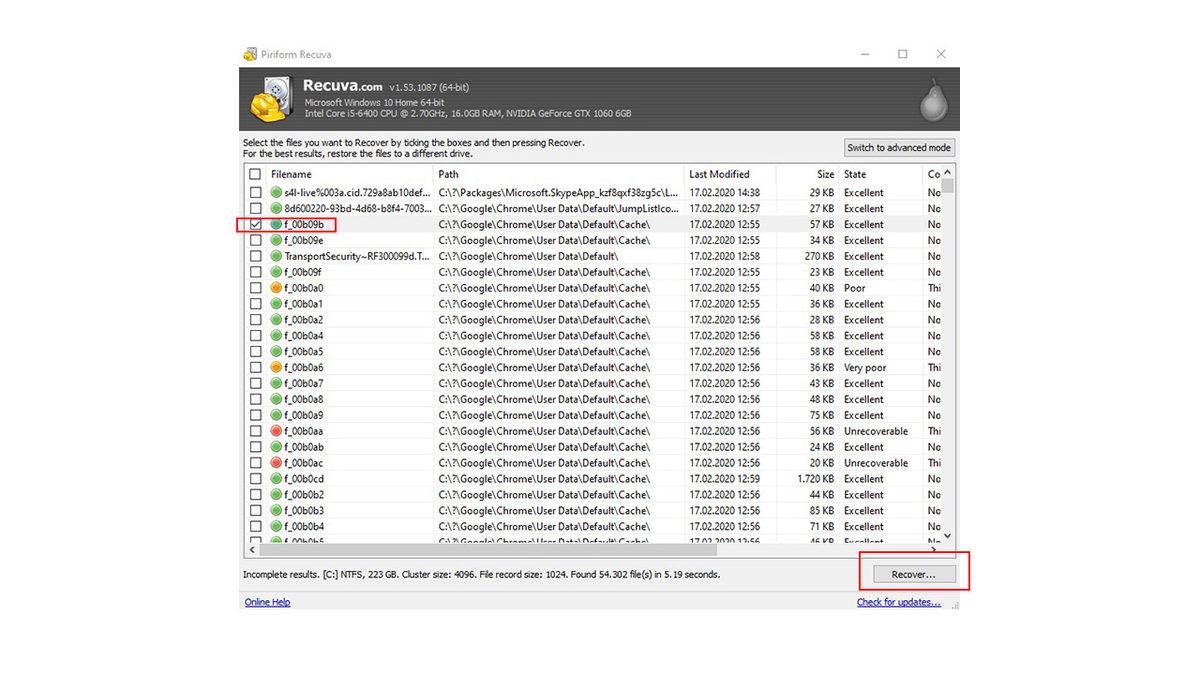Click the orange status dot of f_00b0a6
The image size is (1200, 675).
277,368
